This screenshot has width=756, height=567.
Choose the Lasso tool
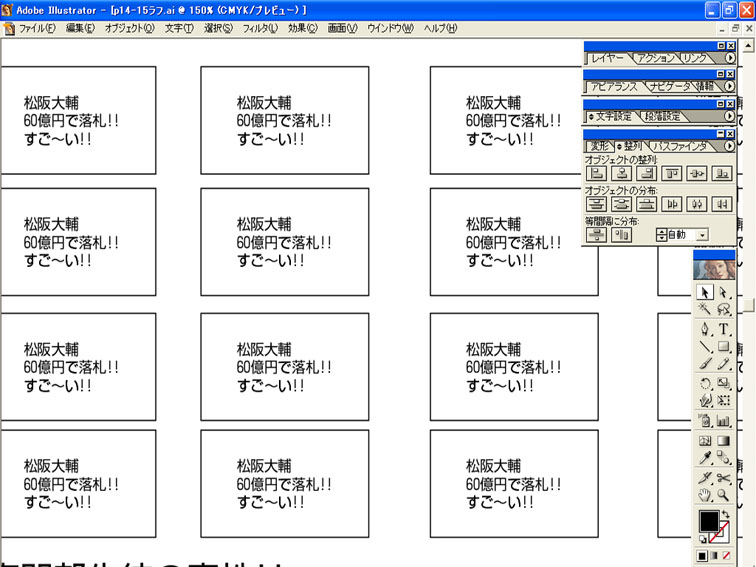tap(723, 309)
